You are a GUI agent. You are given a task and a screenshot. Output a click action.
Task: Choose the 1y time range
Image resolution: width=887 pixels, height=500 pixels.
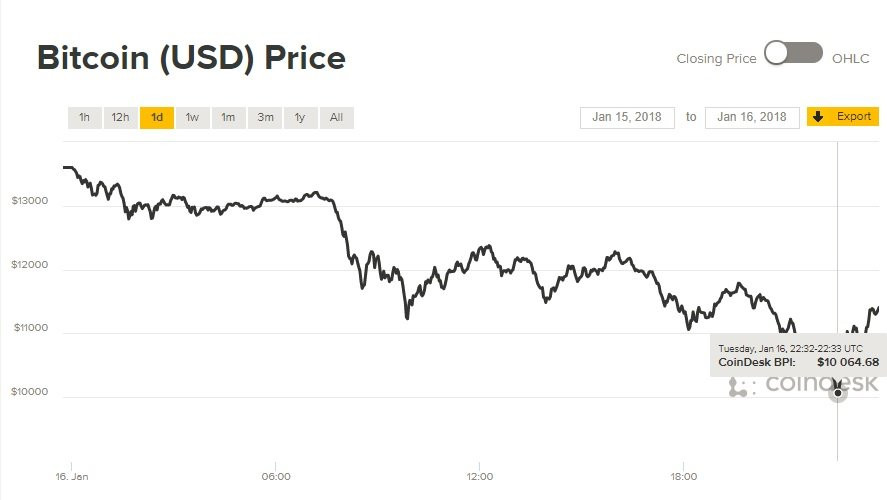point(300,118)
